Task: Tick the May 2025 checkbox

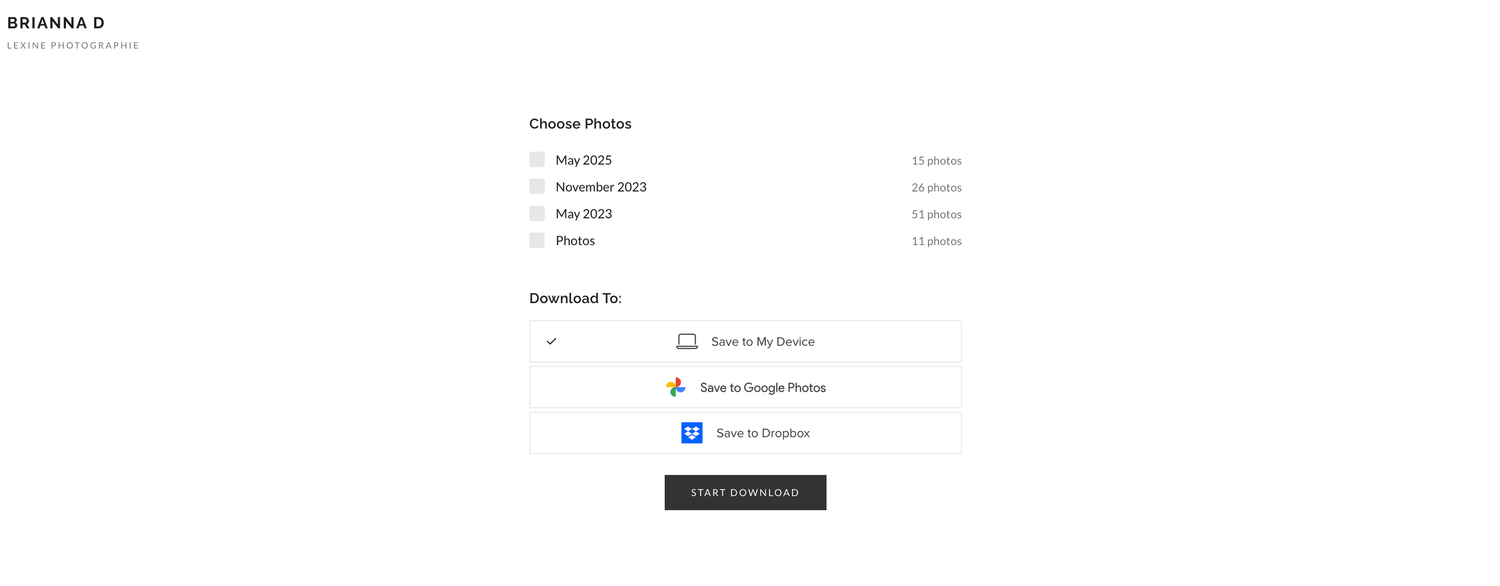Action: tap(537, 159)
